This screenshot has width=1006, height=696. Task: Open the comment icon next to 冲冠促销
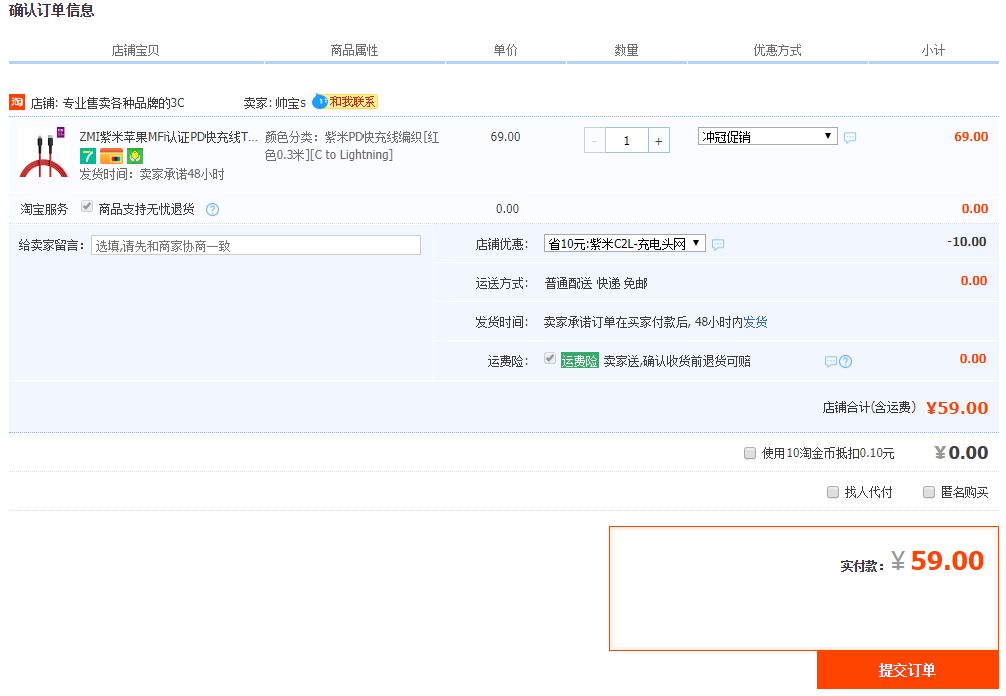pyautogui.click(x=850, y=137)
